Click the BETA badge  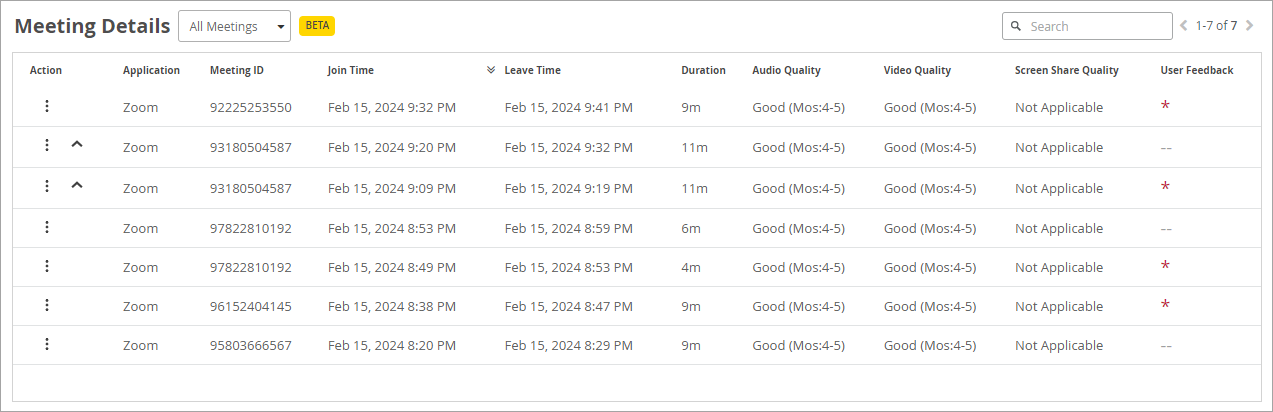click(317, 26)
